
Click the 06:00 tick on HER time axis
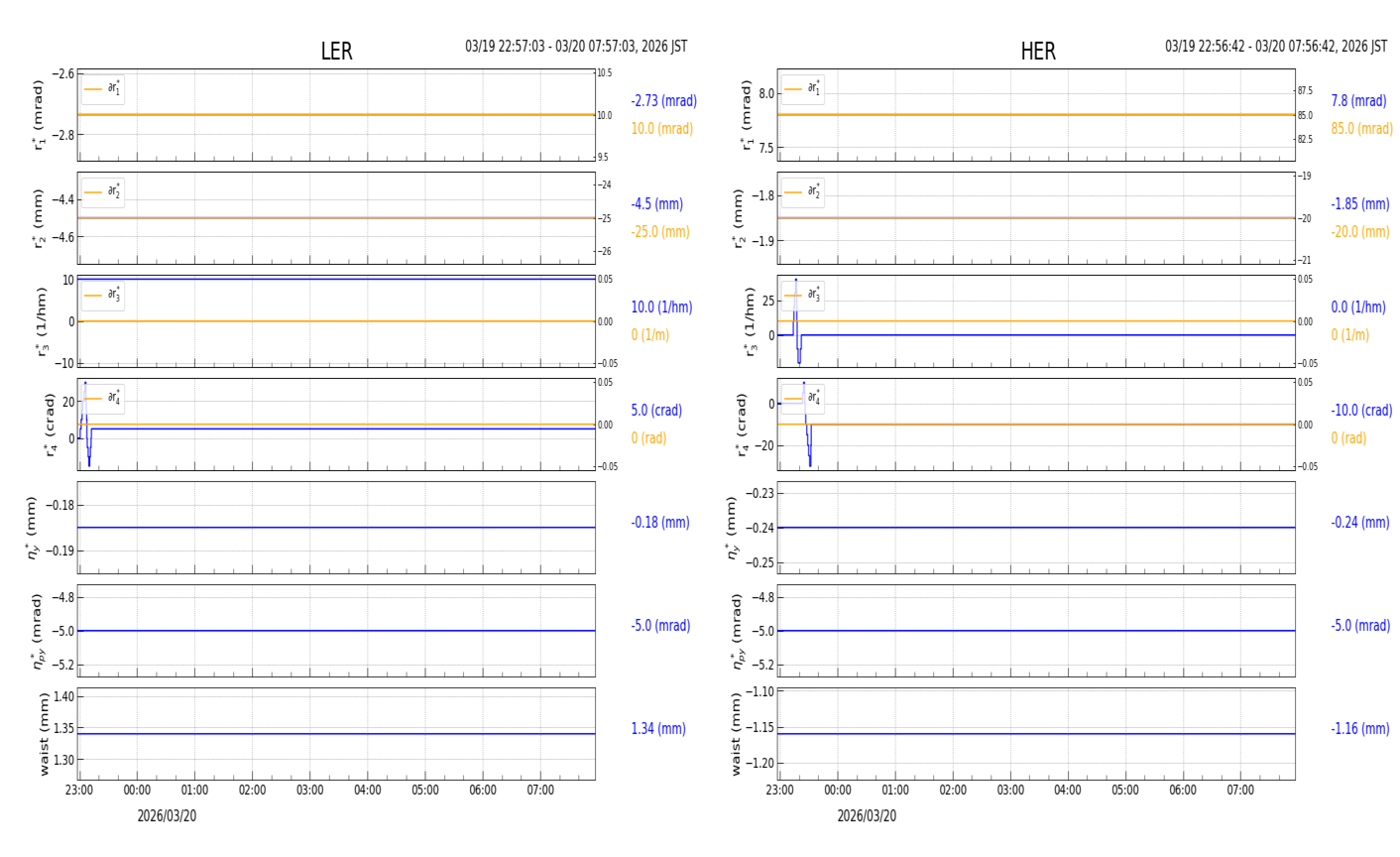[x=1183, y=791]
